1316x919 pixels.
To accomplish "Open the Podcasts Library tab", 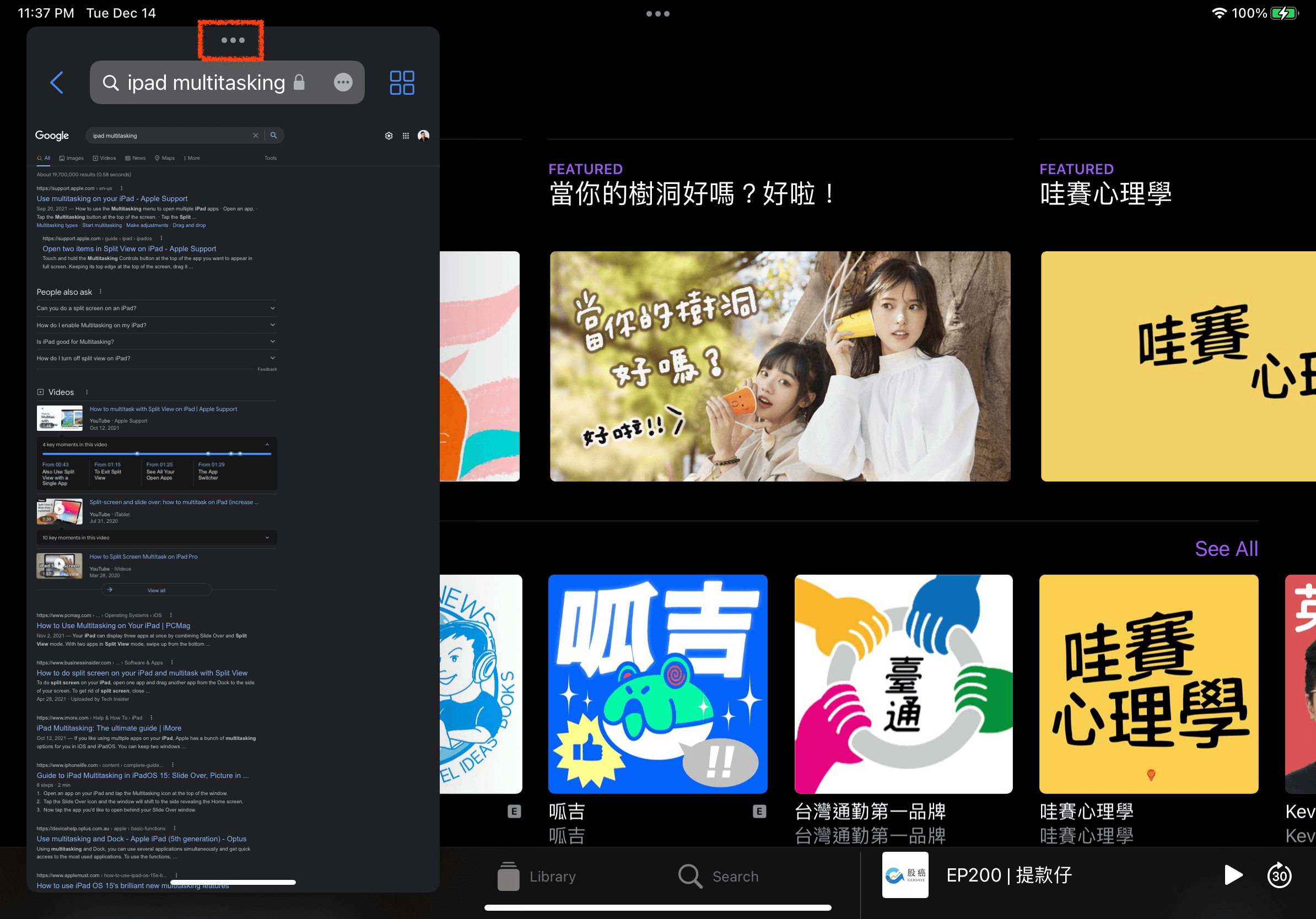I will 537,876.
